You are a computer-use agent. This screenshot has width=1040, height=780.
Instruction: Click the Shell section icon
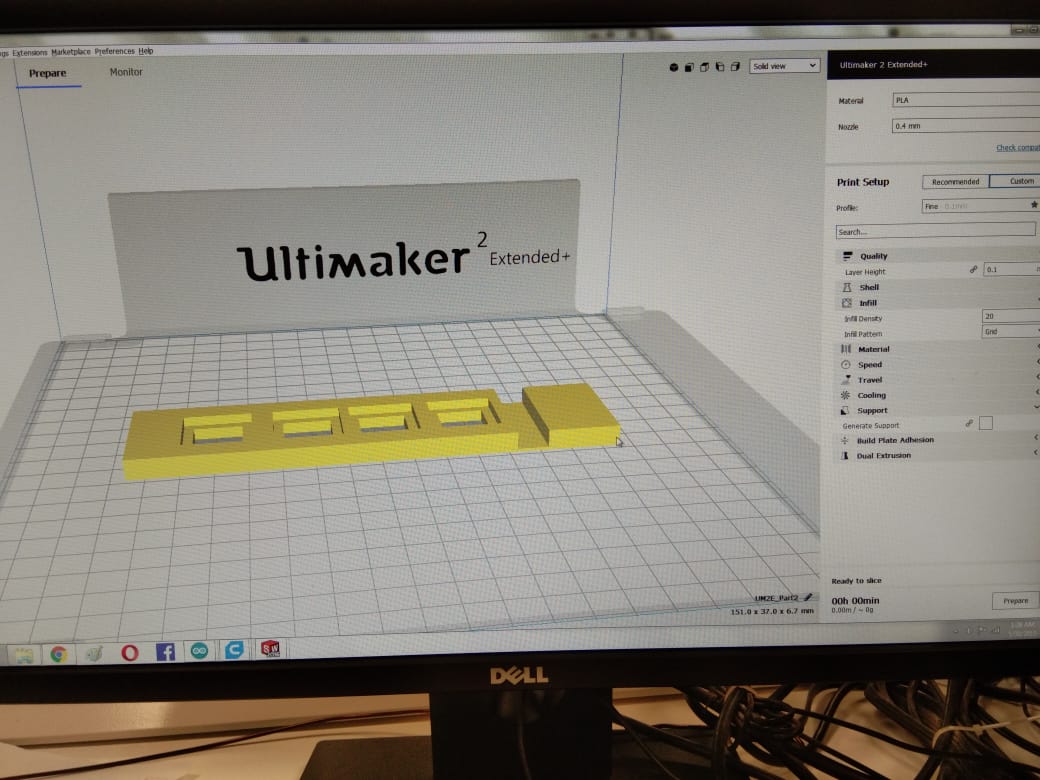[x=847, y=287]
